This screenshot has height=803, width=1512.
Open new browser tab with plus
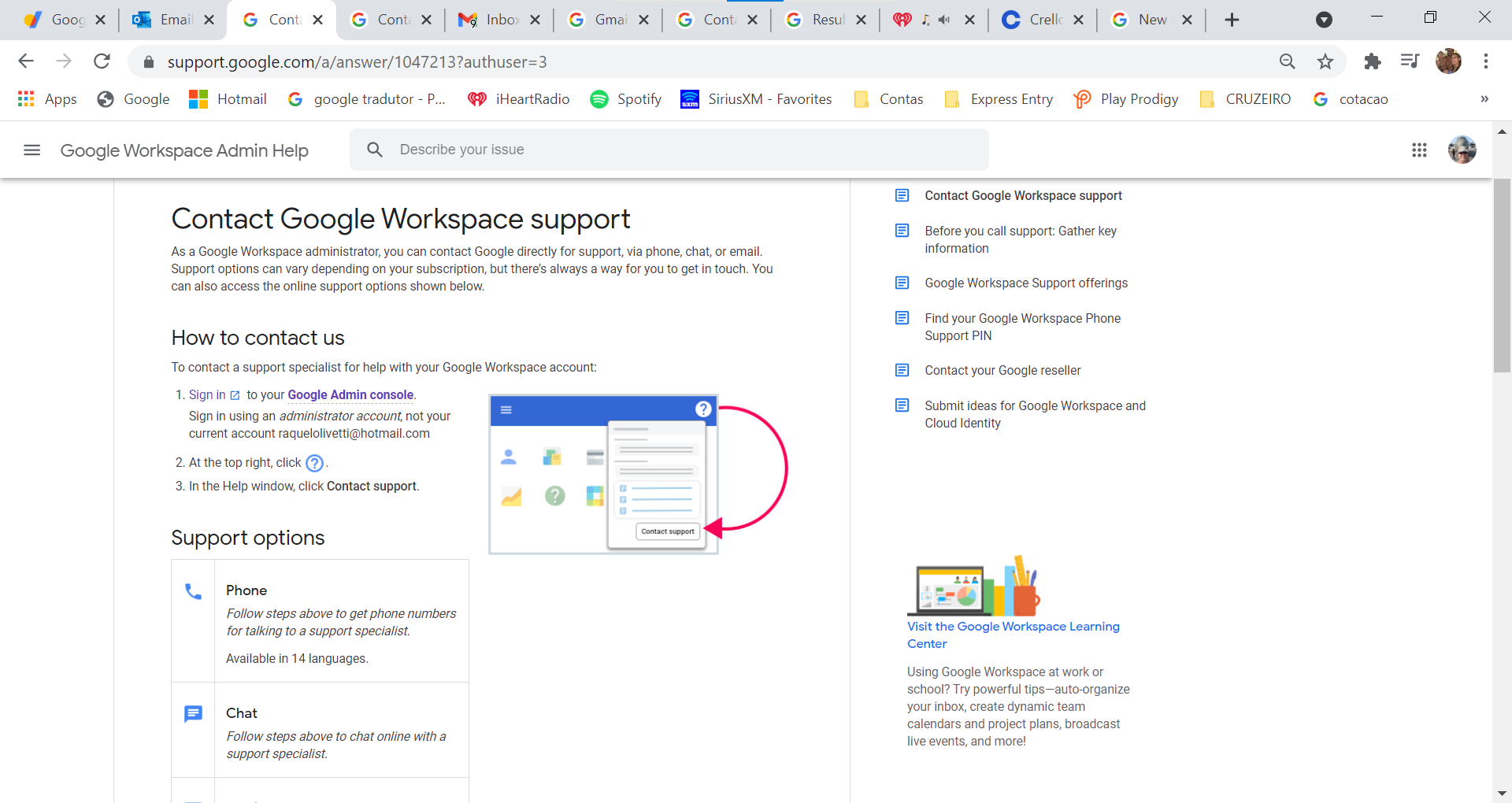1232,20
